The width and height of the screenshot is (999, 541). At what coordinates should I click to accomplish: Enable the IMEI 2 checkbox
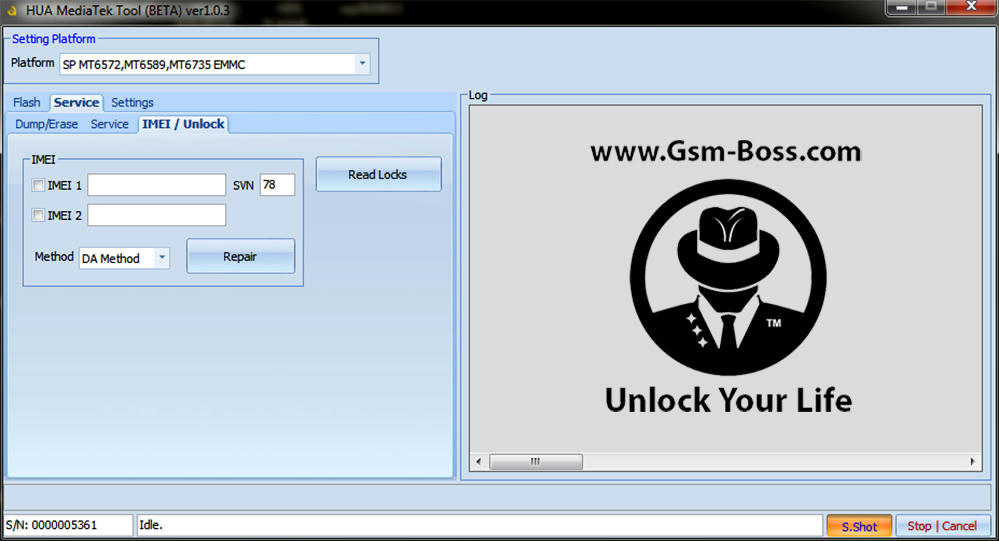[x=38, y=215]
